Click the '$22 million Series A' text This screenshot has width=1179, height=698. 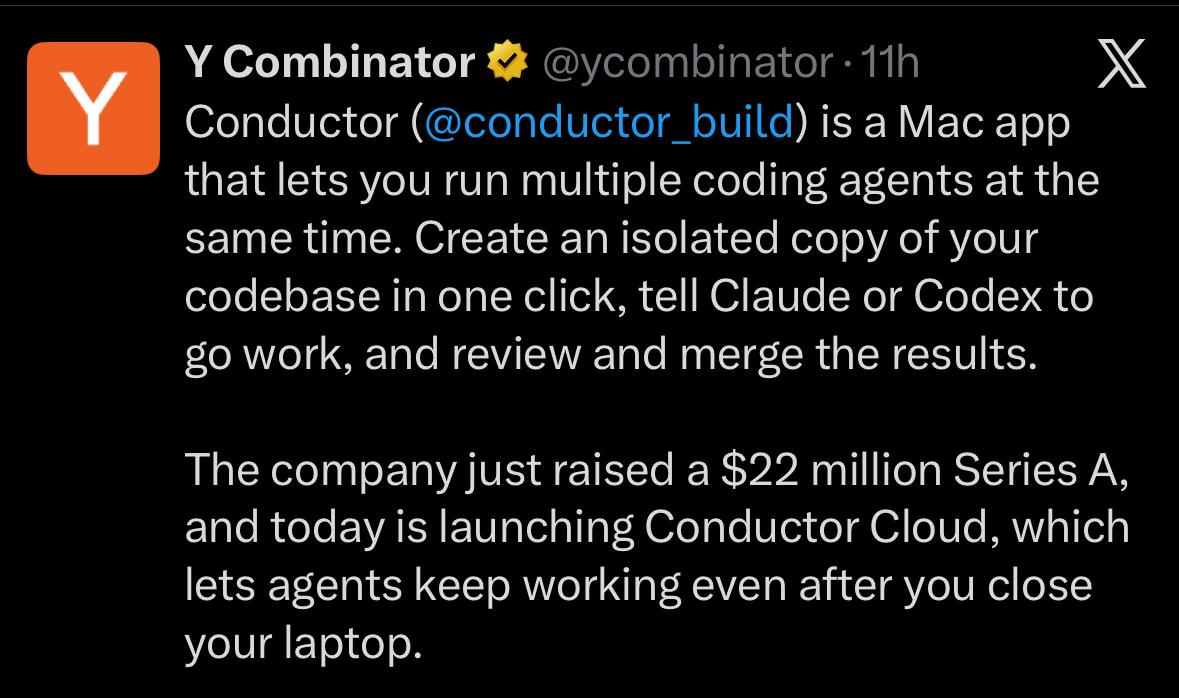pyautogui.click(x=923, y=470)
